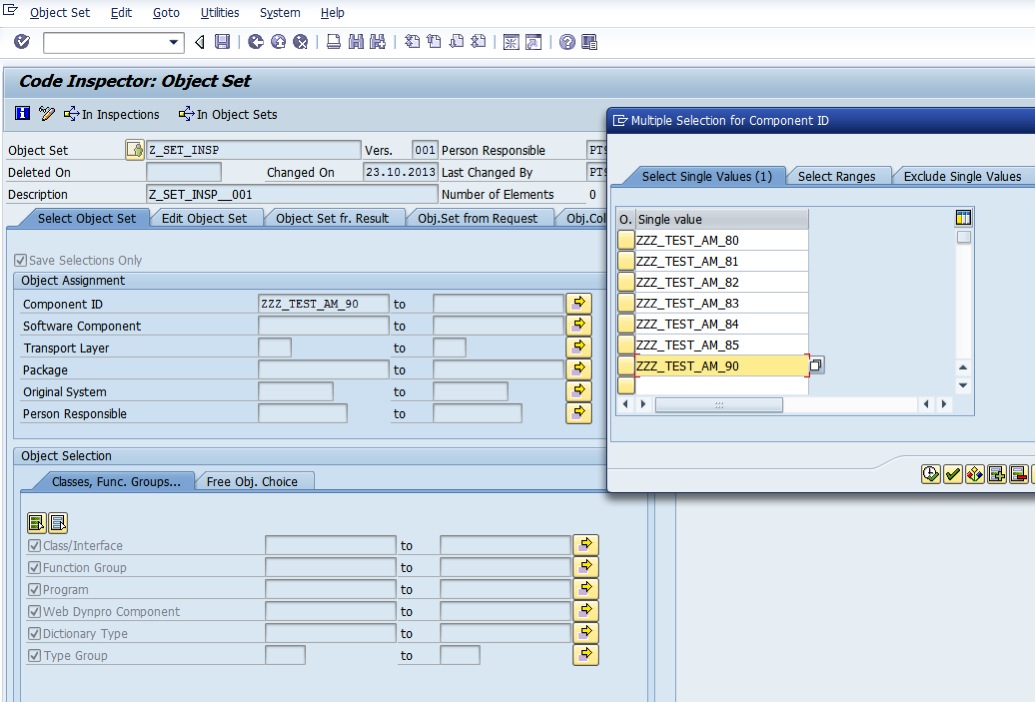Click the Save diskette icon
The width and height of the screenshot is (1036, 702).
tap(223, 42)
